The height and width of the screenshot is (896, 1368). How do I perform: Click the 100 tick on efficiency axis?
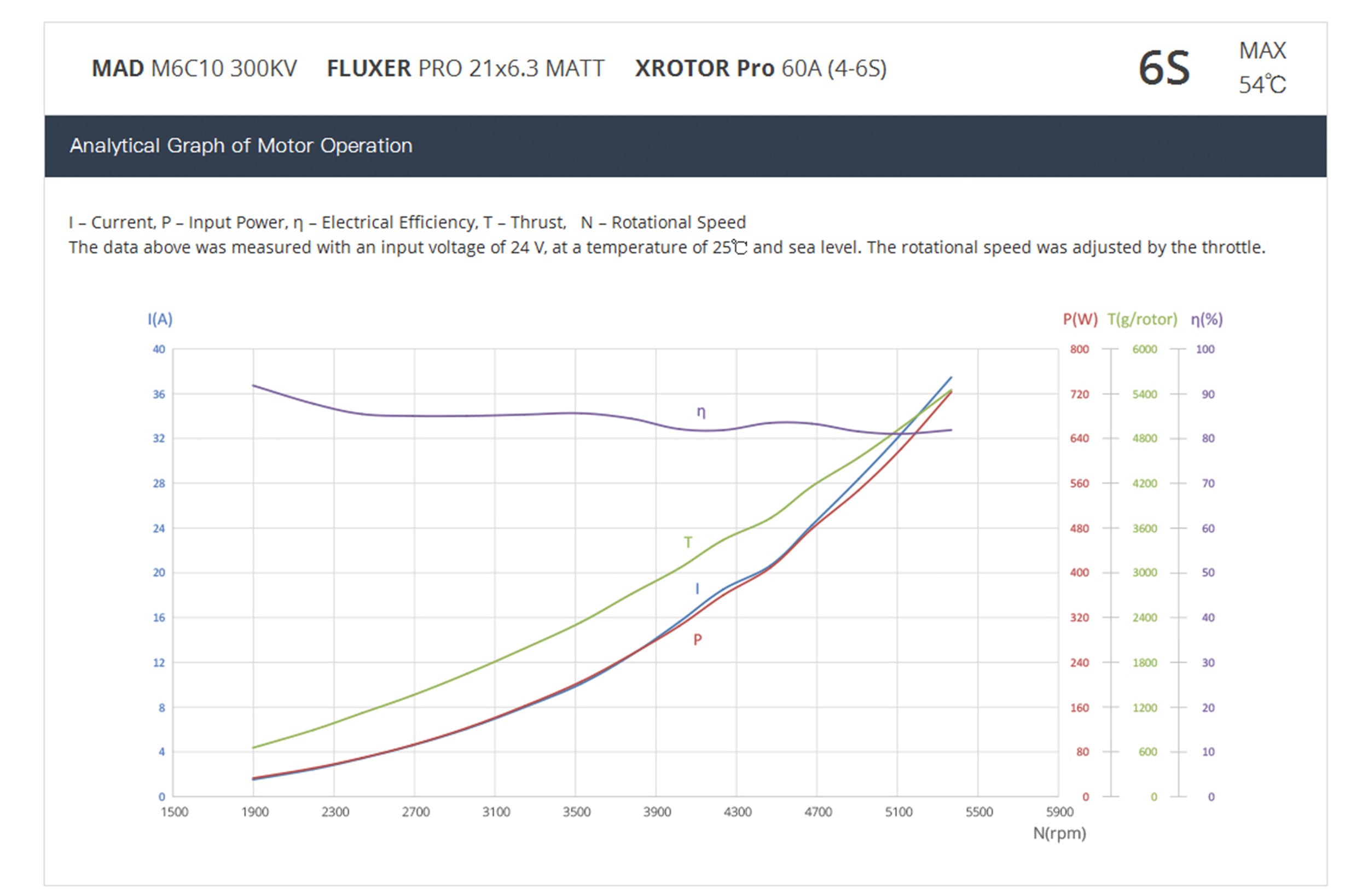(1205, 349)
